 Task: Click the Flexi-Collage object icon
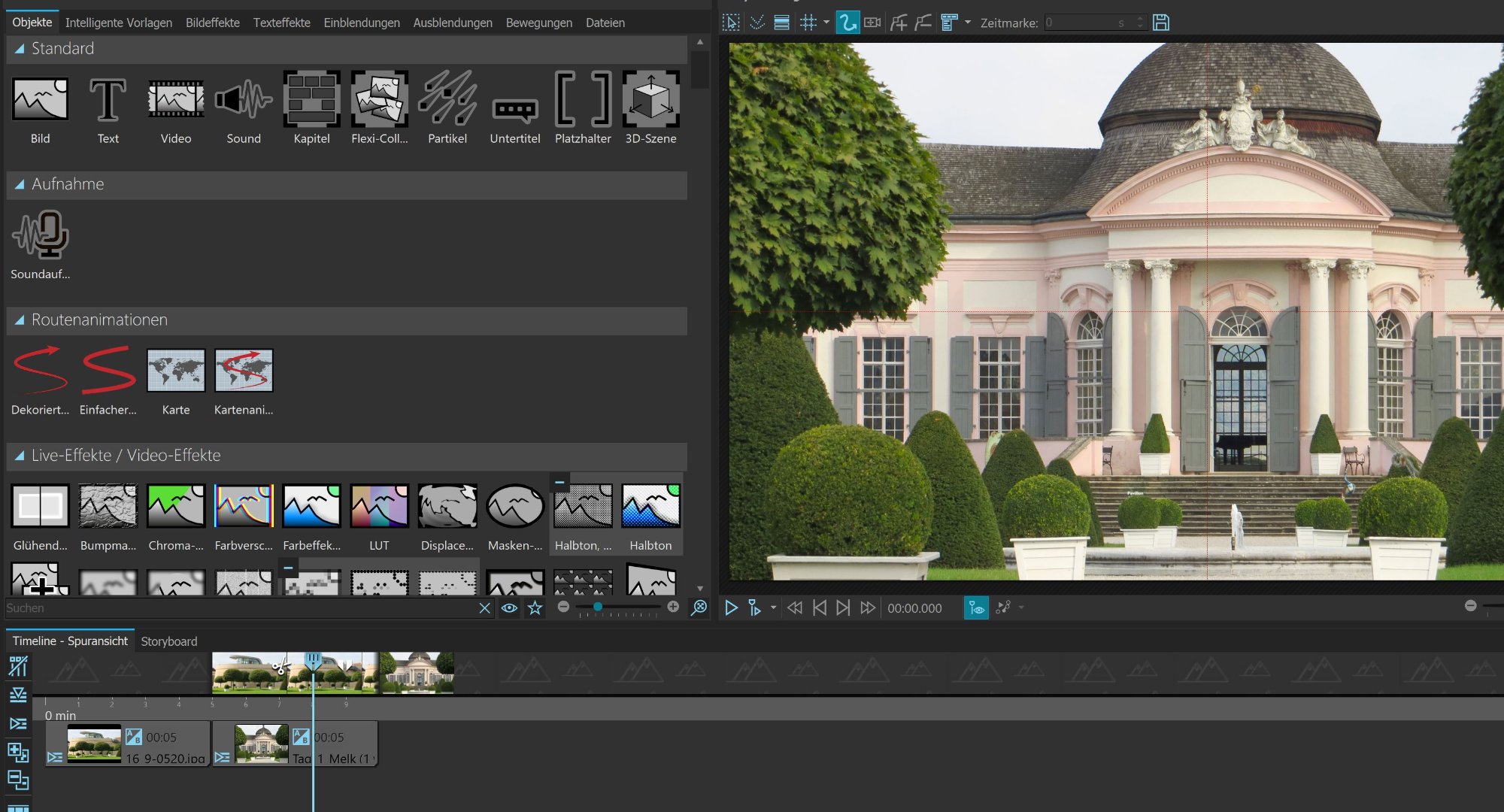379,99
